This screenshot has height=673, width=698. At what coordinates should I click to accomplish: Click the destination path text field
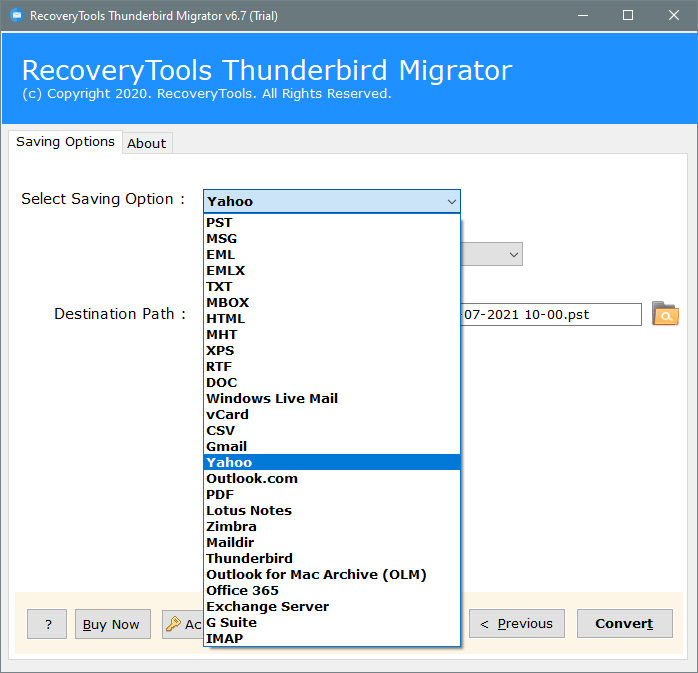[x=551, y=315]
